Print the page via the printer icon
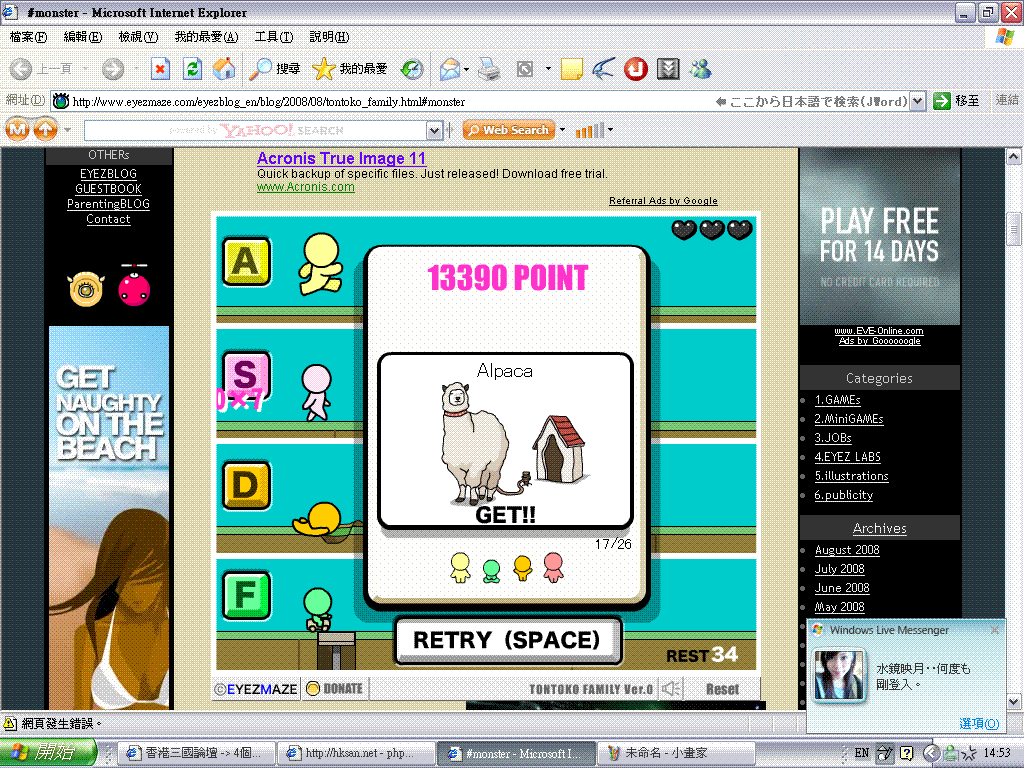Viewport: 1024px width, 768px height. [489, 69]
